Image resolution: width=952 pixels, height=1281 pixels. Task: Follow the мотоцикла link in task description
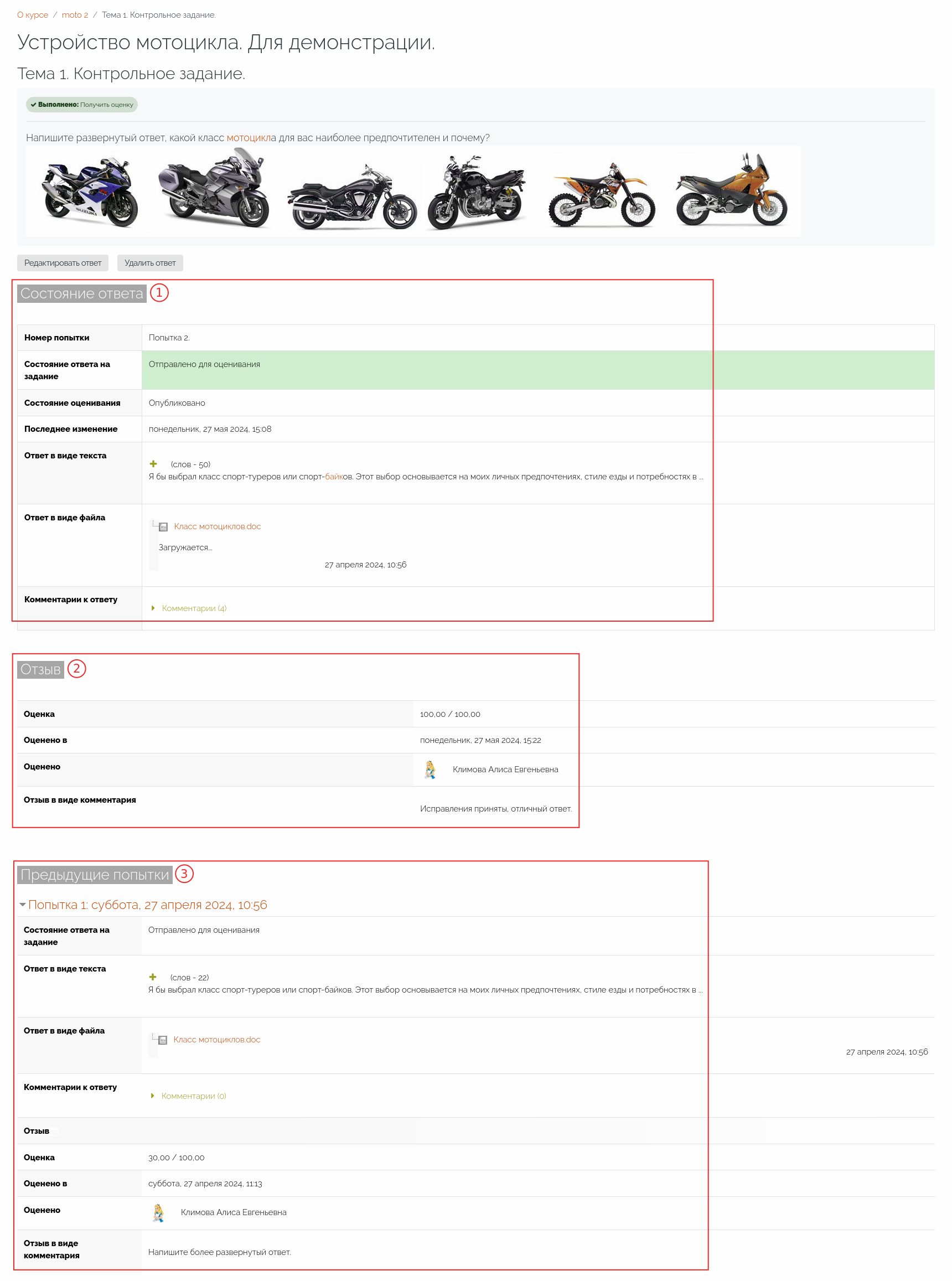(251, 138)
